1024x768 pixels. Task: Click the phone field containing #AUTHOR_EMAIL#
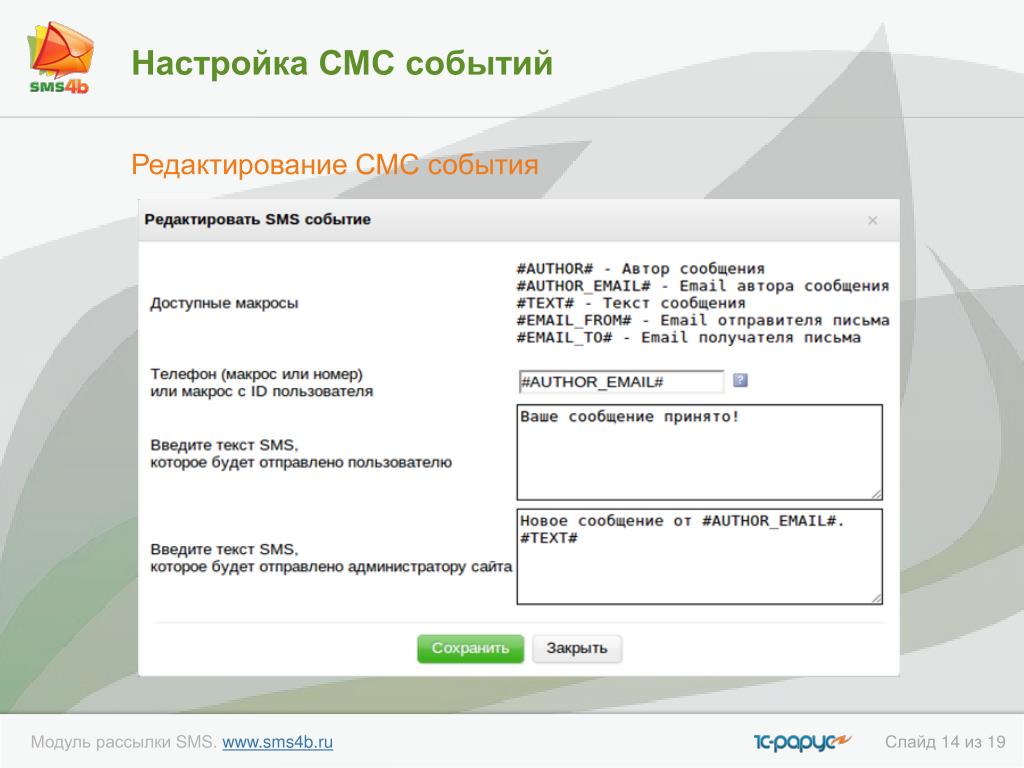click(621, 382)
